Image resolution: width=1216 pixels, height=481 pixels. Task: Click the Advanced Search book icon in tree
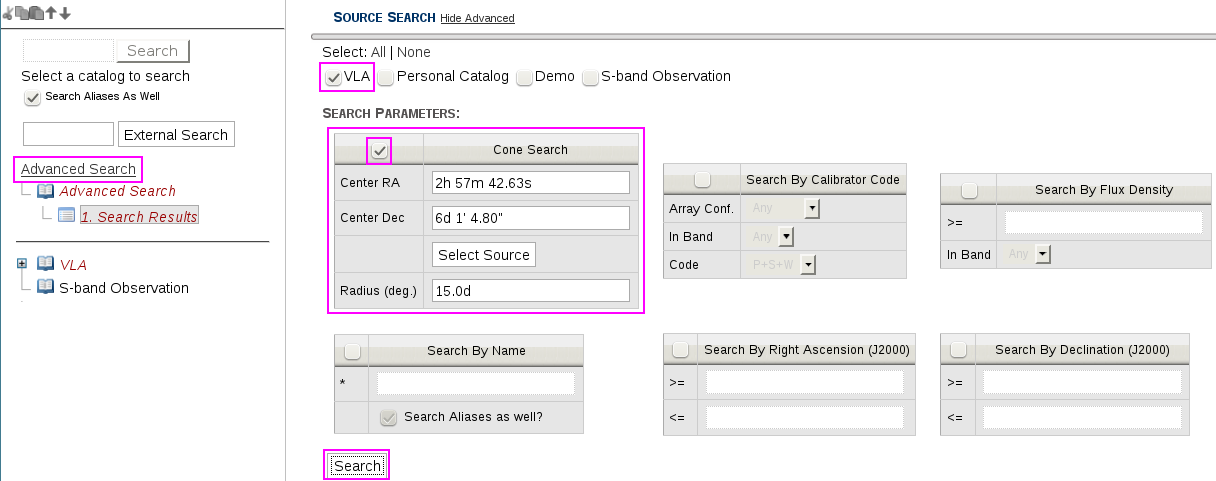[45, 191]
